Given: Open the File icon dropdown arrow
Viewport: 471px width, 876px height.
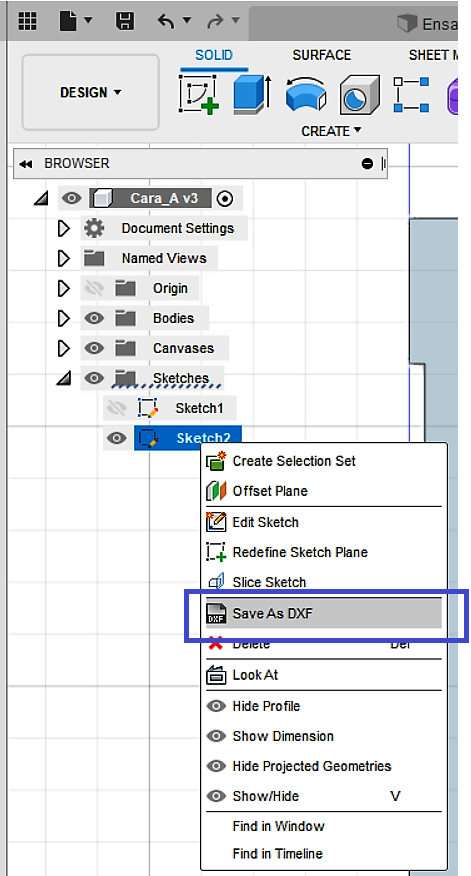Looking at the screenshot, I should point(88,21).
